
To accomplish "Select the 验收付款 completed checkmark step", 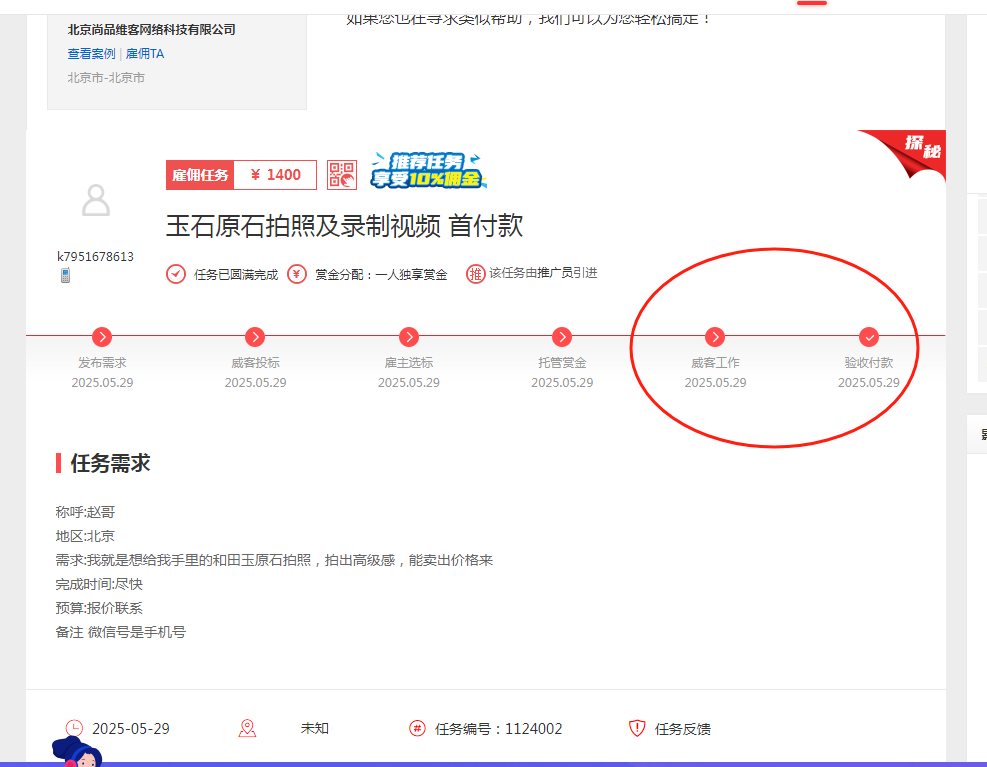I will (x=869, y=337).
